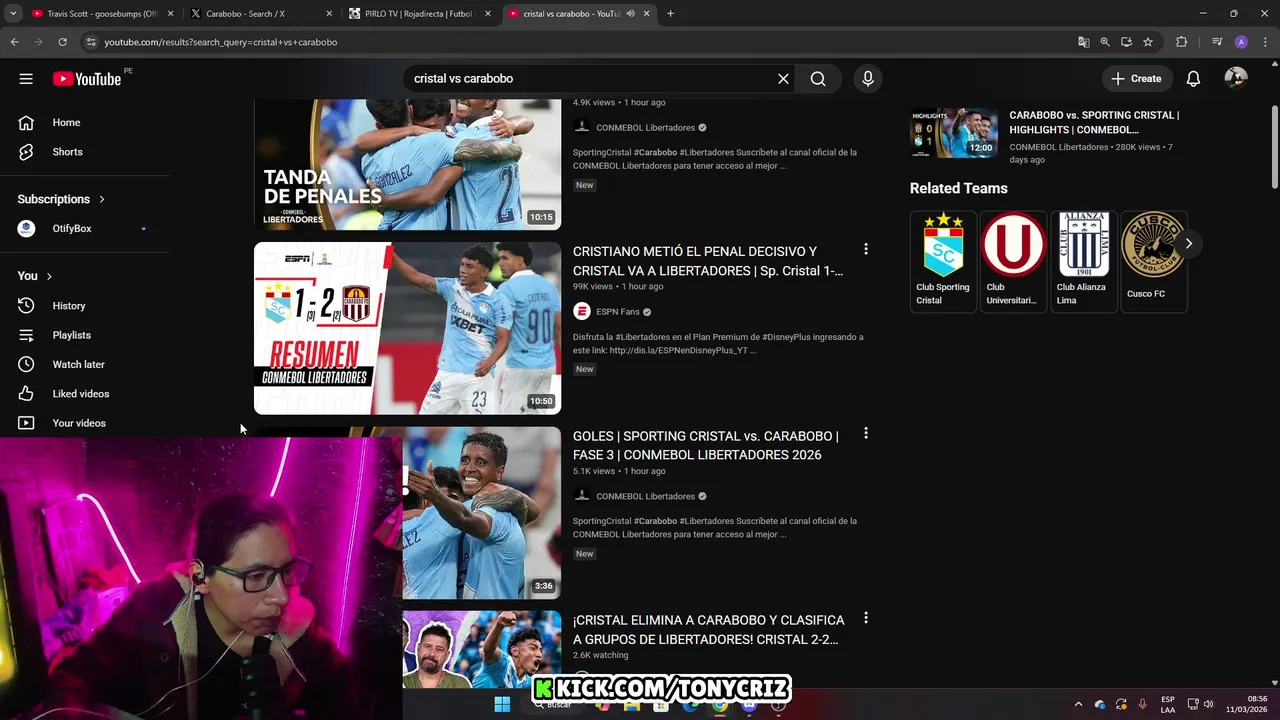
Task: Run search with the magnifier button
Action: pos(818,79)
